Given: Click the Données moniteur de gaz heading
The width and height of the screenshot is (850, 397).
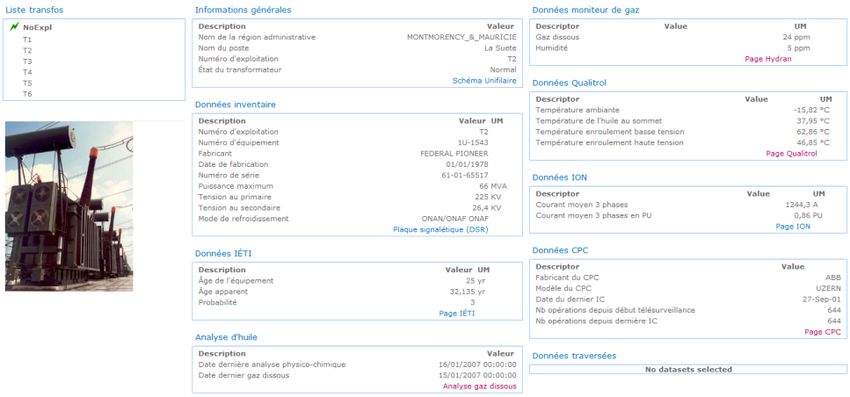Looking at the screenshot, I should pyautogui.click(x=586, y=10).
